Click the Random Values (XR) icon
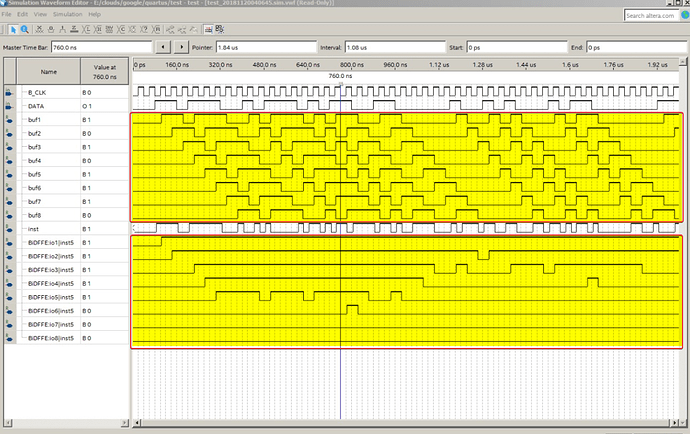This screenshot has height=434, width=690. click(157, 29)
